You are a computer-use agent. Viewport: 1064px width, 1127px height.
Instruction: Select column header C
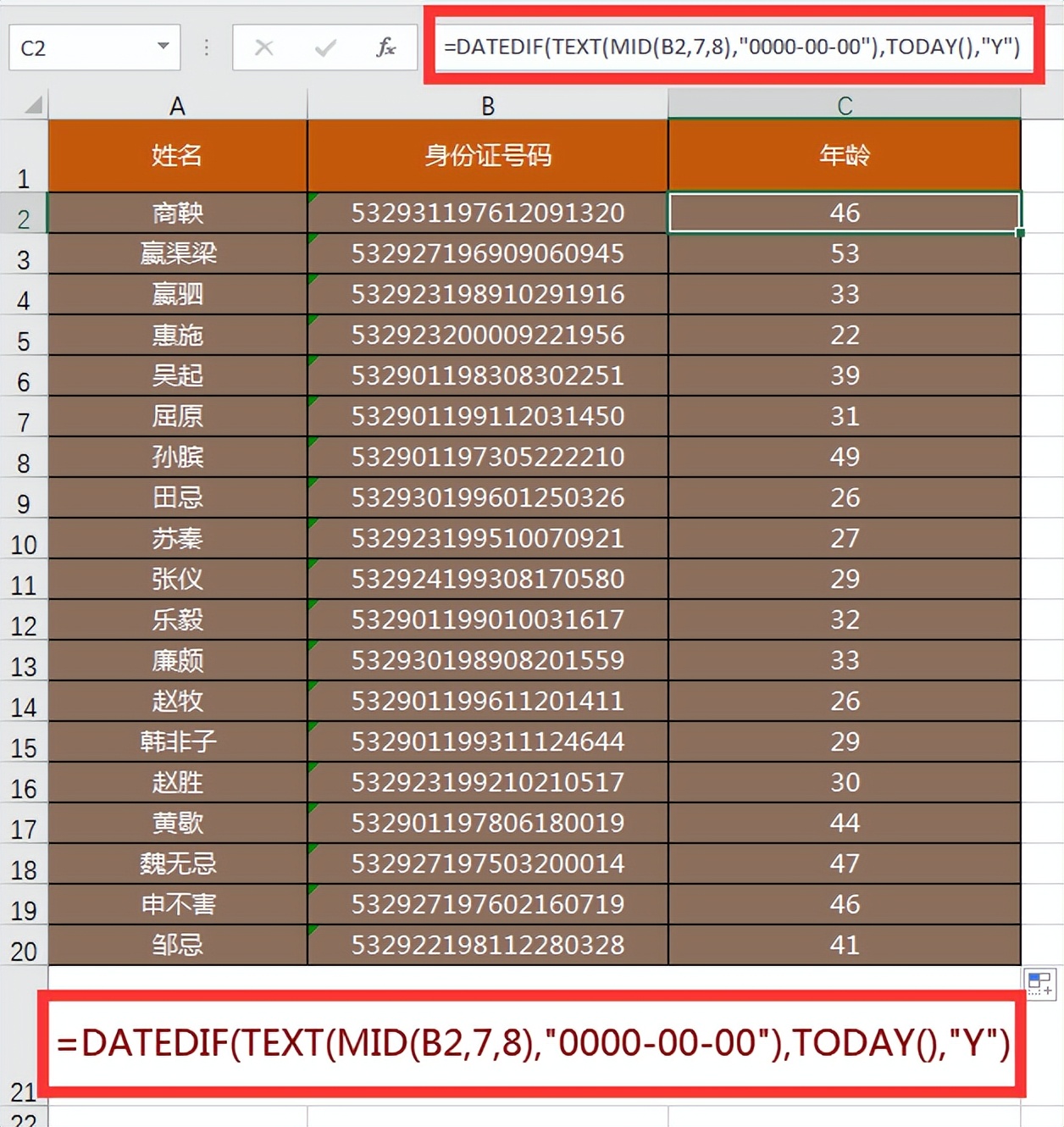pos(844,105)
